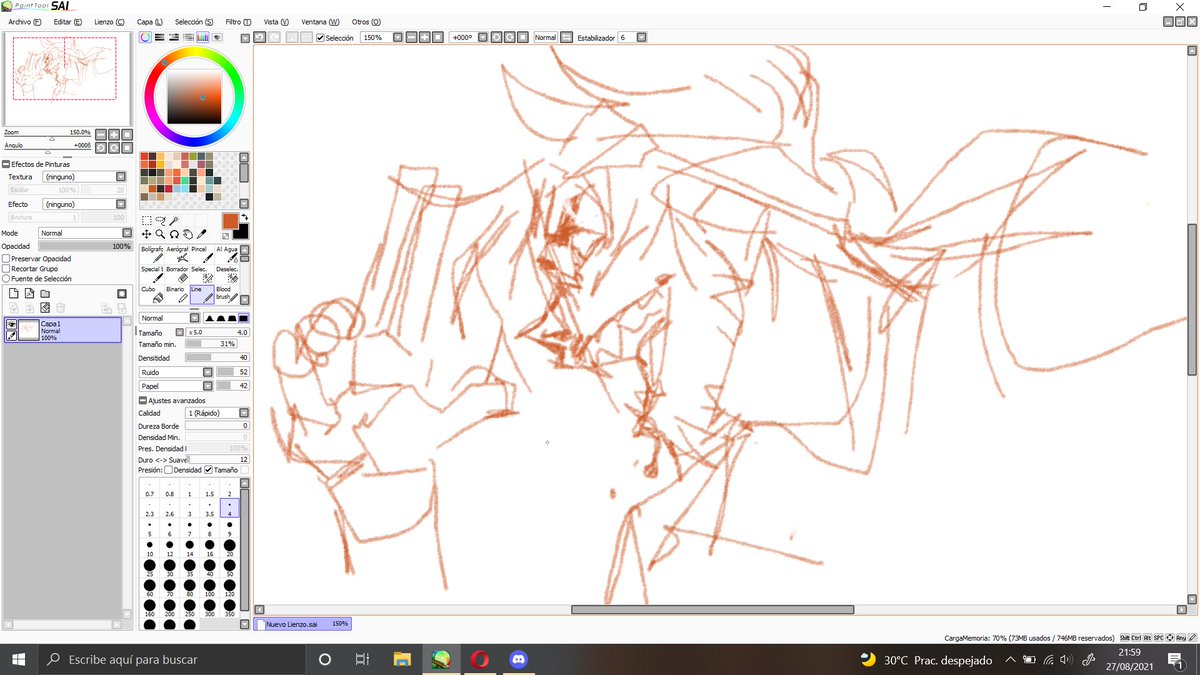The width and height of the screenshot is (1200, 675).
Task: Select the Selec. selection pen tool
Action: coord(203,274)
